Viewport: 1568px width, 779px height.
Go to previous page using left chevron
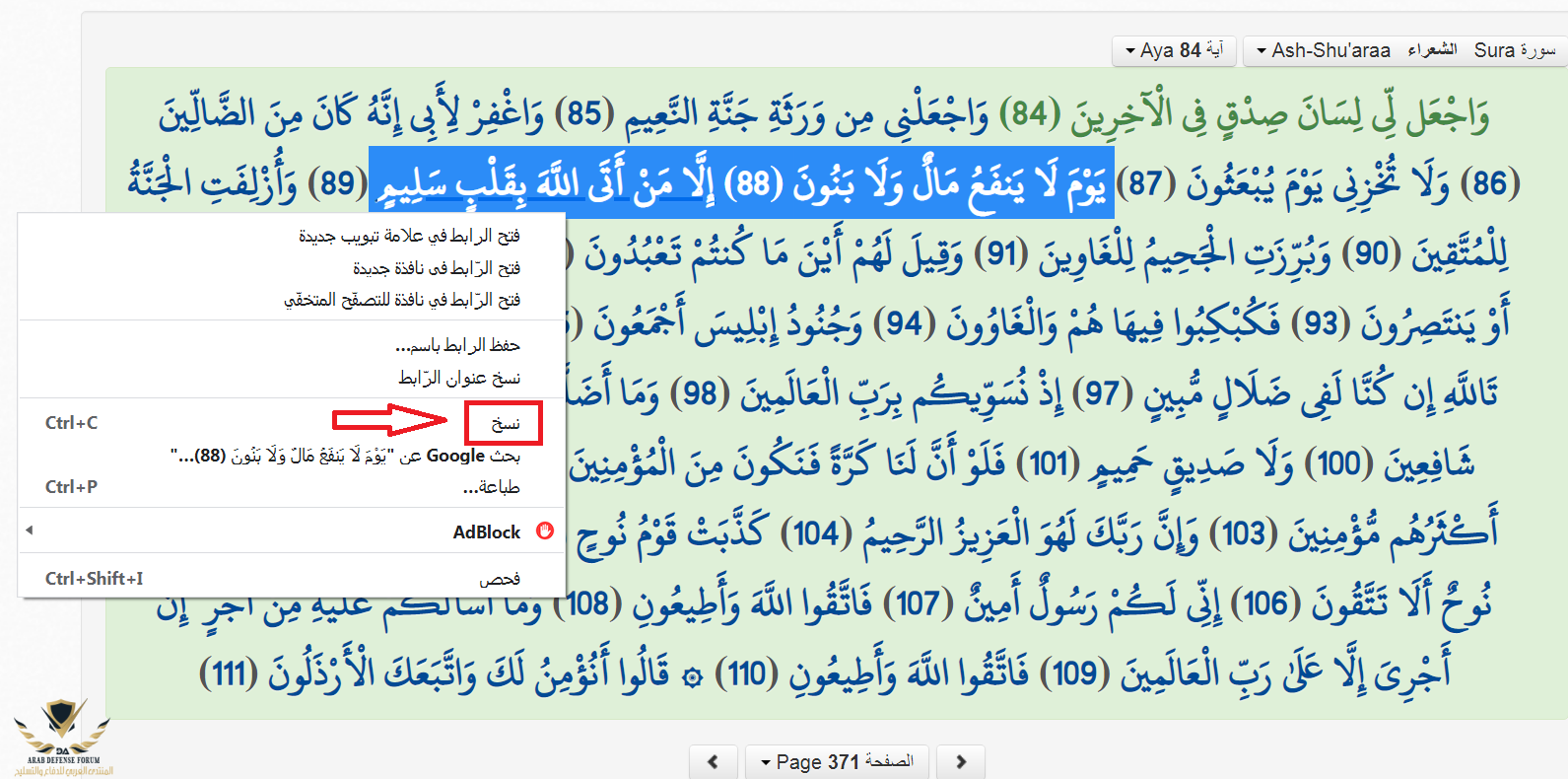click(714, 761)
